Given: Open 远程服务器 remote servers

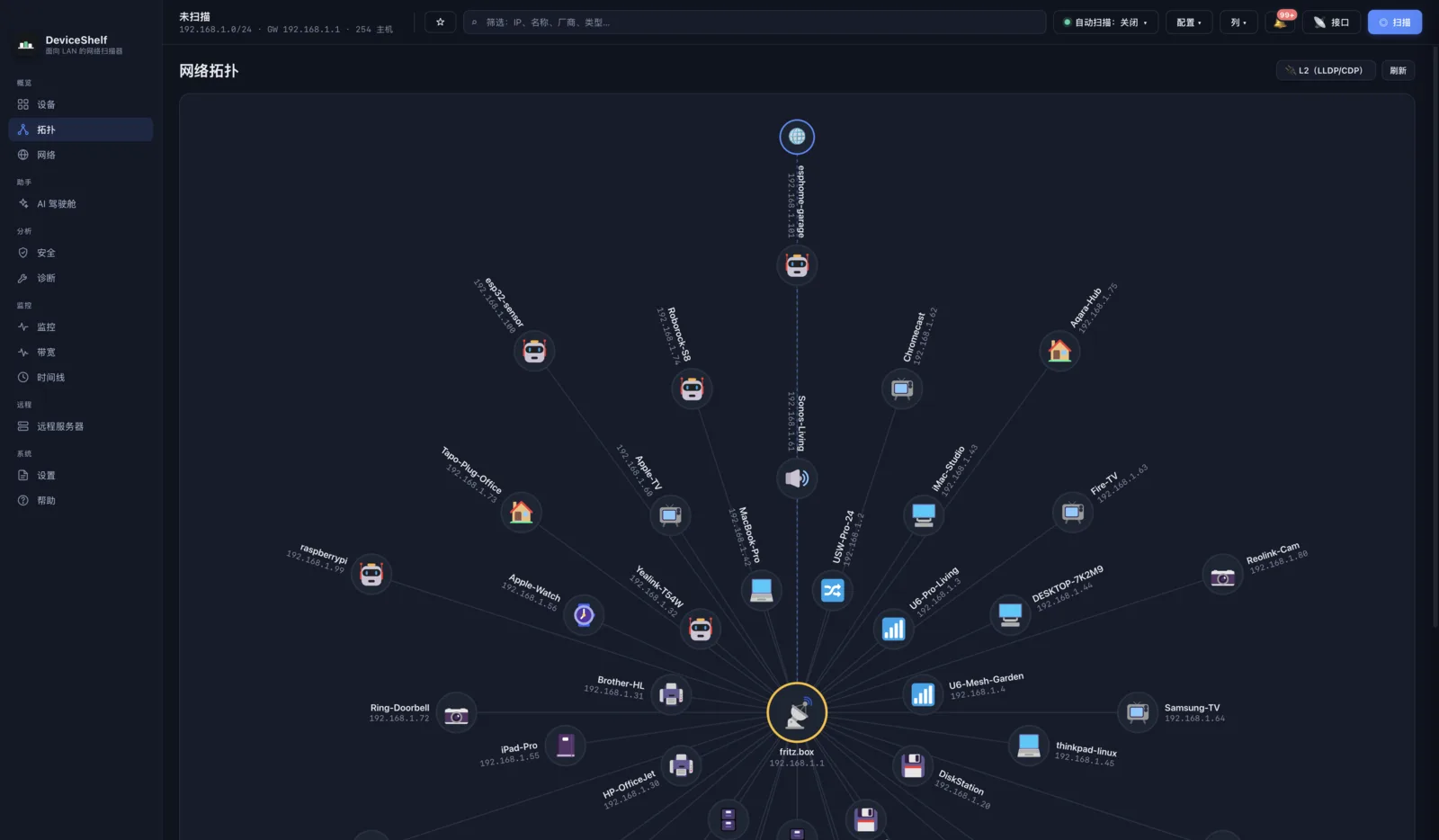Looking at the screenshot, I should [x=80, y=426].
